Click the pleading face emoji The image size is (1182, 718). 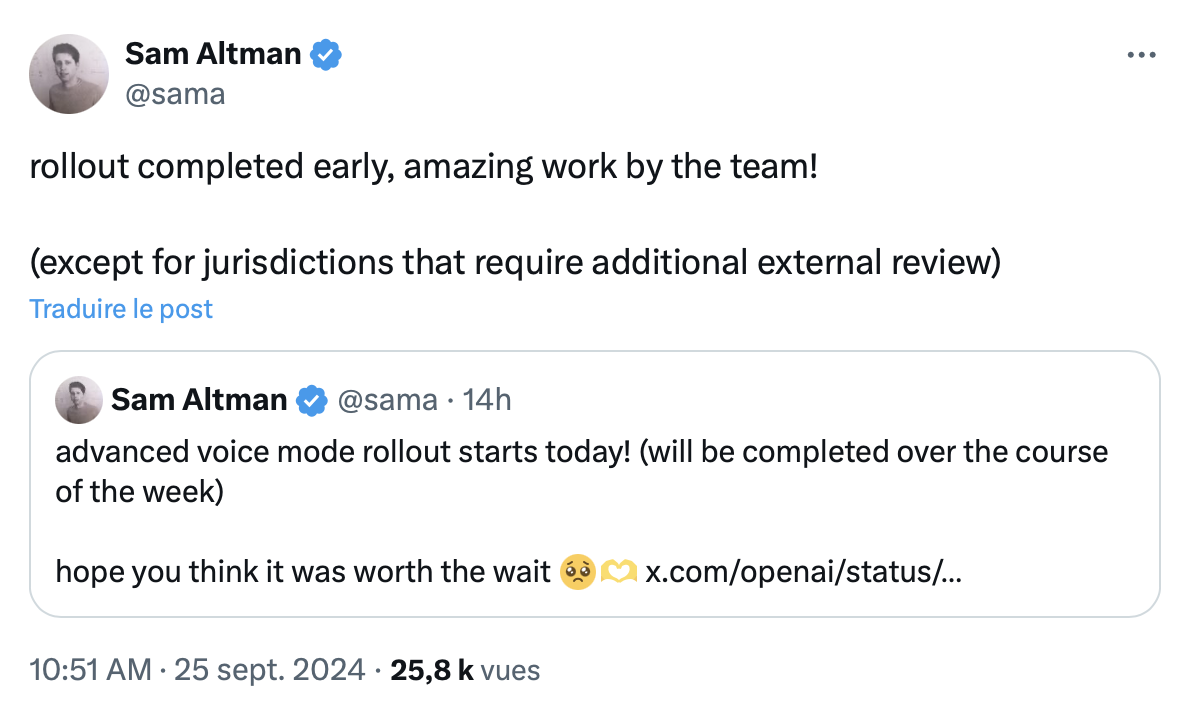tap(577, 572)
